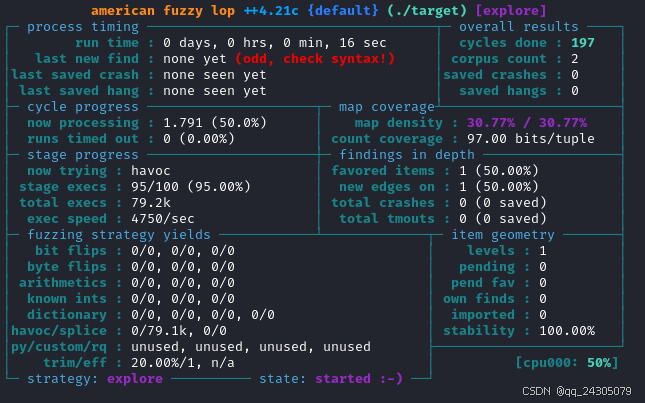The height and width of the screenshot is (403, 645).
Task: Select stage execs value '95/100 (95.00%)'
Action: [191, 187]
